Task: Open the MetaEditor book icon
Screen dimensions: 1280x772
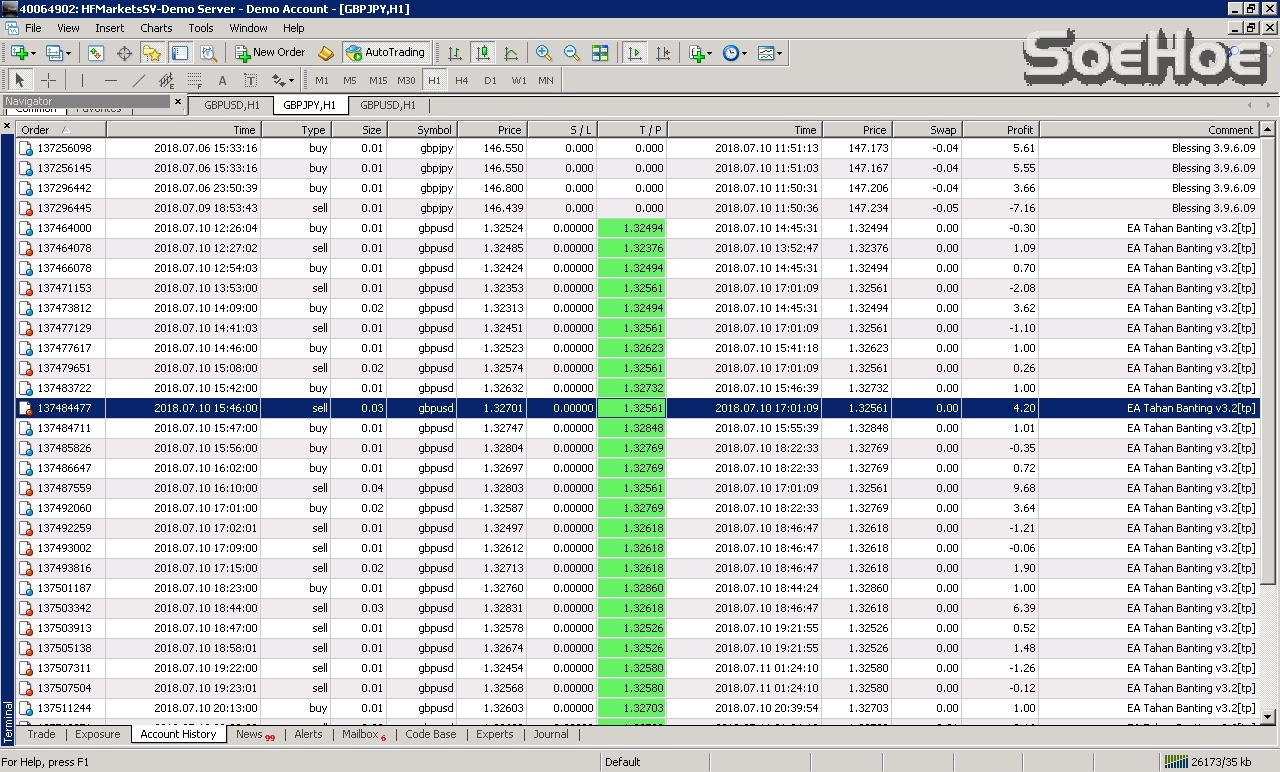Action: (326, 53)
